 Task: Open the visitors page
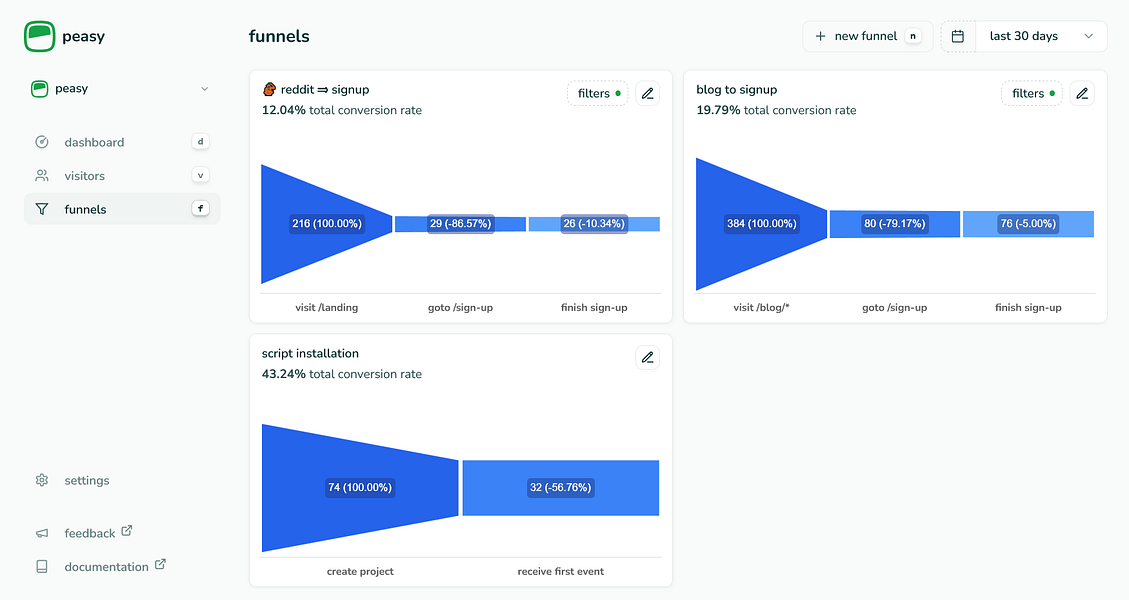[84, 176]
